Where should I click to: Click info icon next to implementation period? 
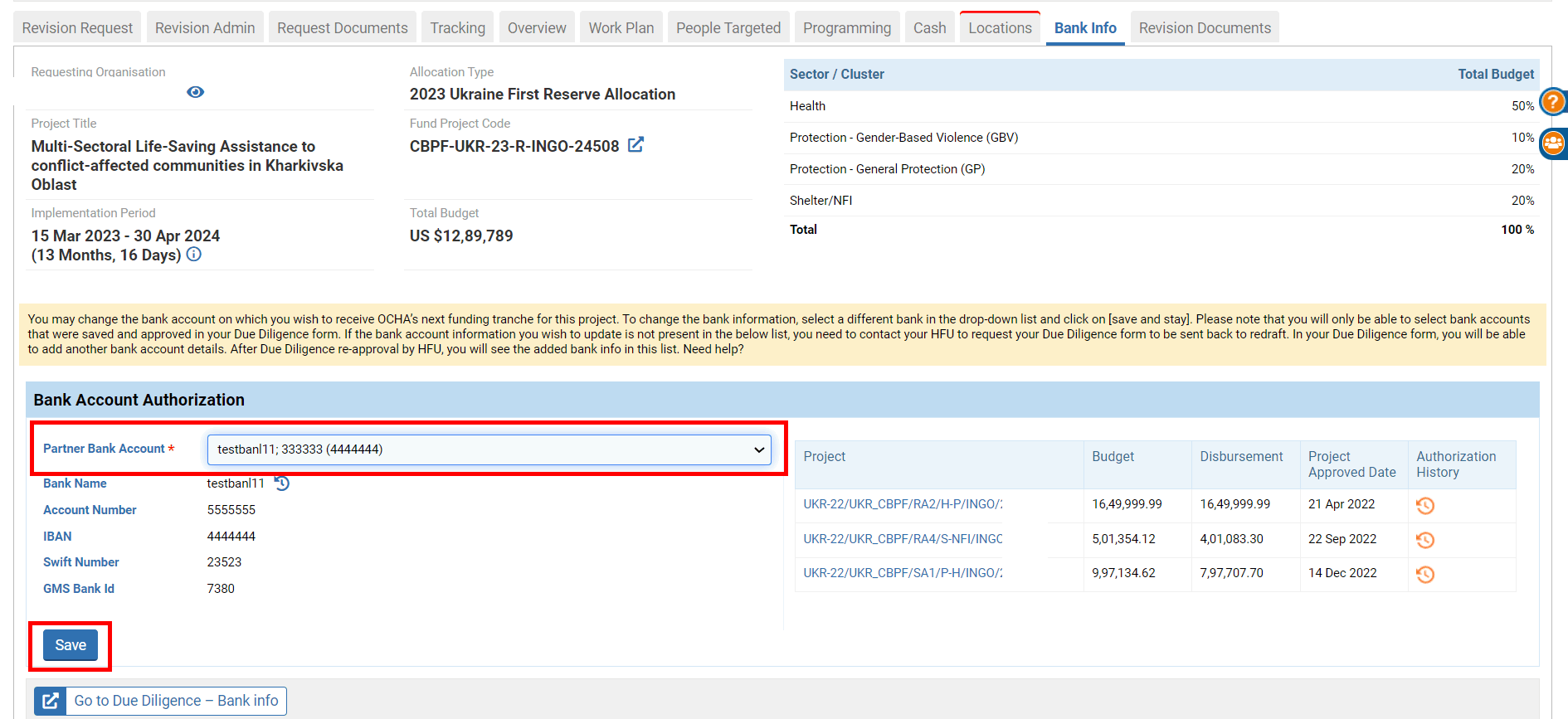pyautogui.click(x=194, y=255)
